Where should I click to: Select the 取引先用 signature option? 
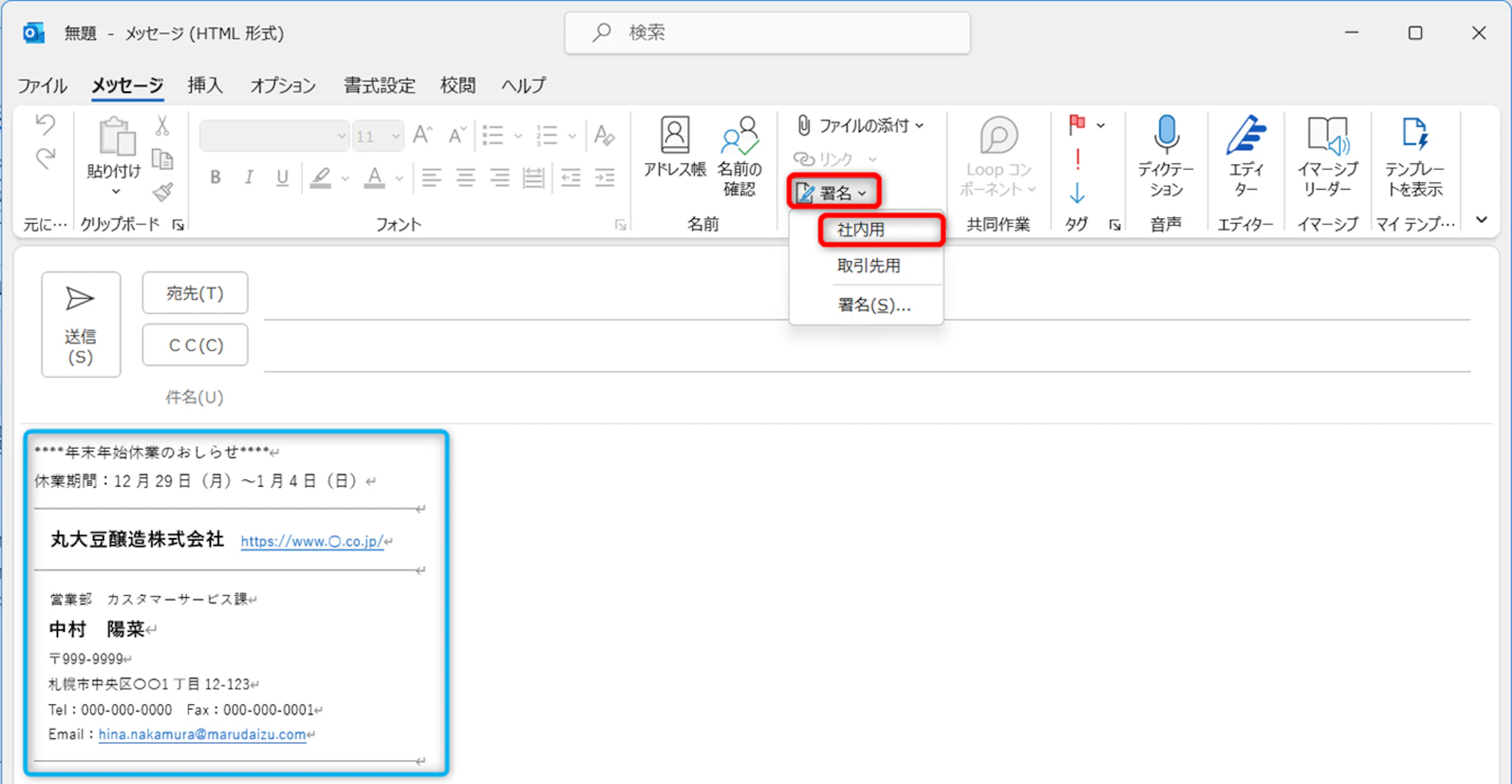[868, 266]
